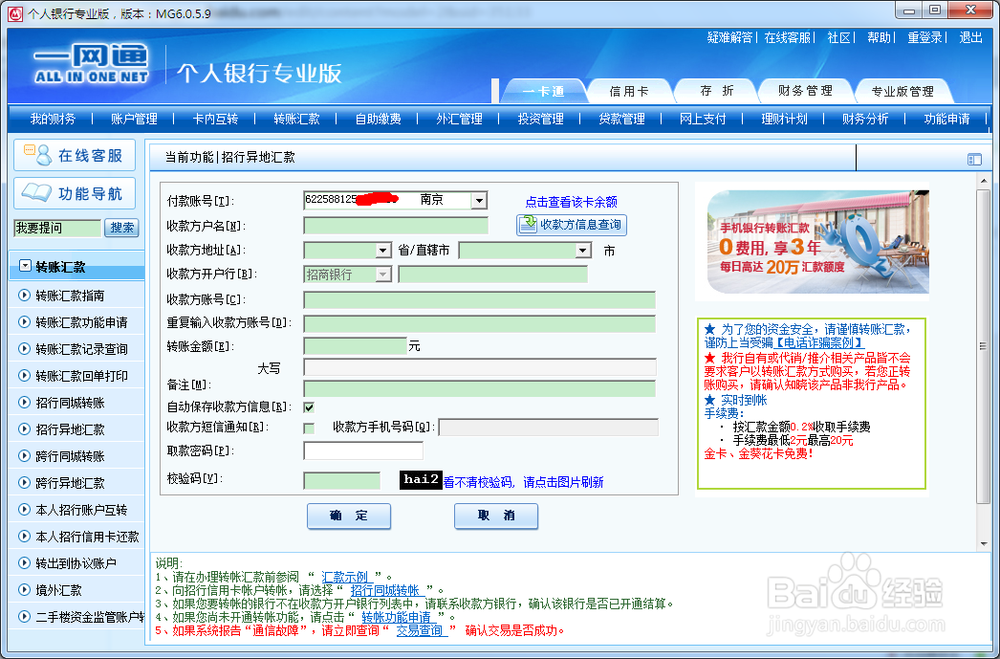Refresh the hai2 captcha image
The width and height of the screenshot is (1000, 659).
[x=421, y=480]
